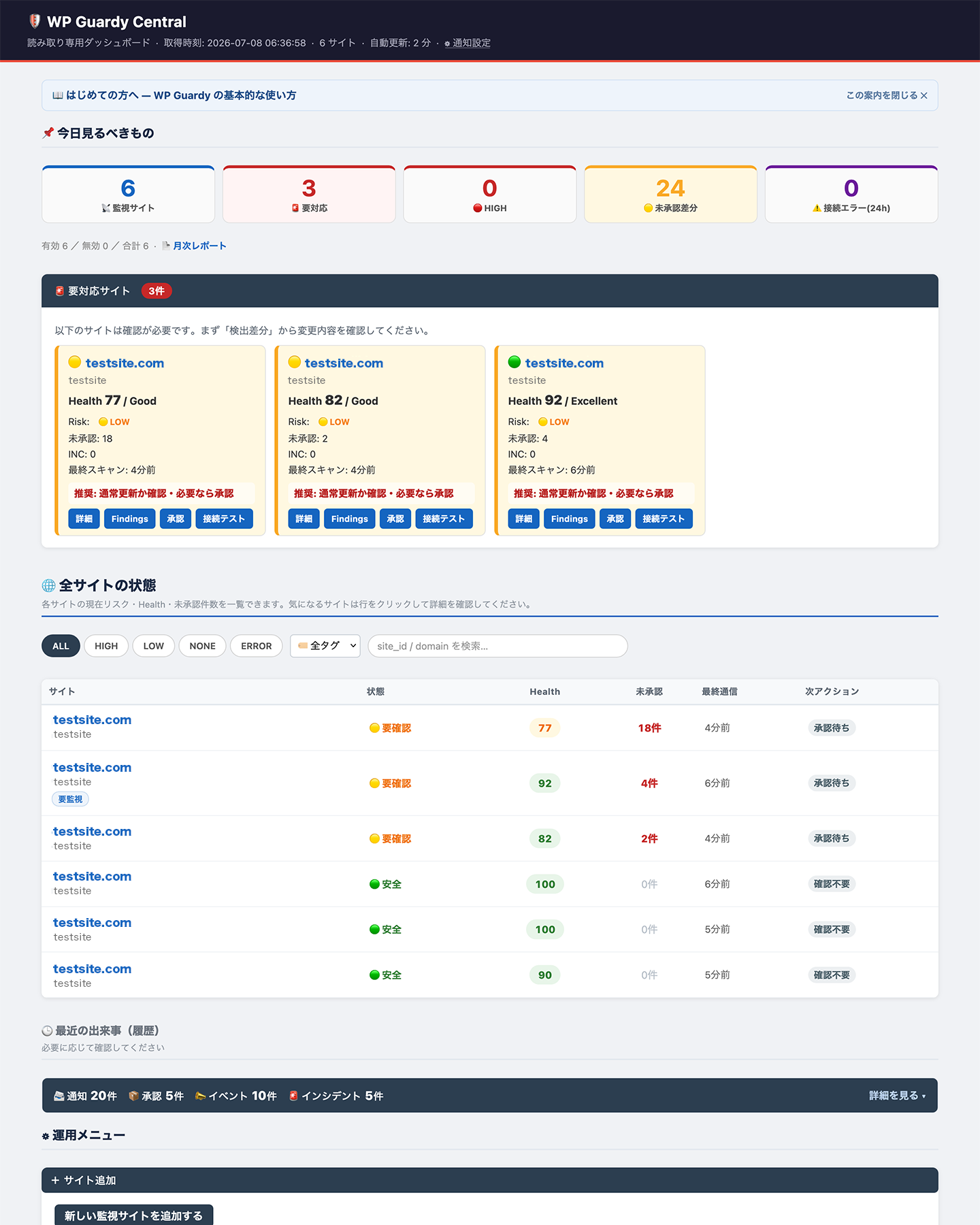This screenshot has width=980, height=1225.
Task: Click 接続テスト on the Health 92 card
Action: click(x=664, y=519)
